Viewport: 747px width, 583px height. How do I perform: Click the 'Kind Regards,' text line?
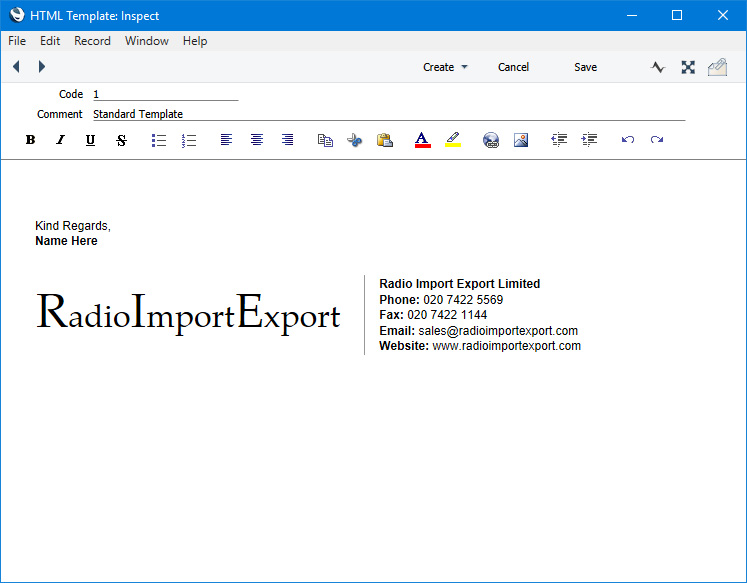point(73,226)
